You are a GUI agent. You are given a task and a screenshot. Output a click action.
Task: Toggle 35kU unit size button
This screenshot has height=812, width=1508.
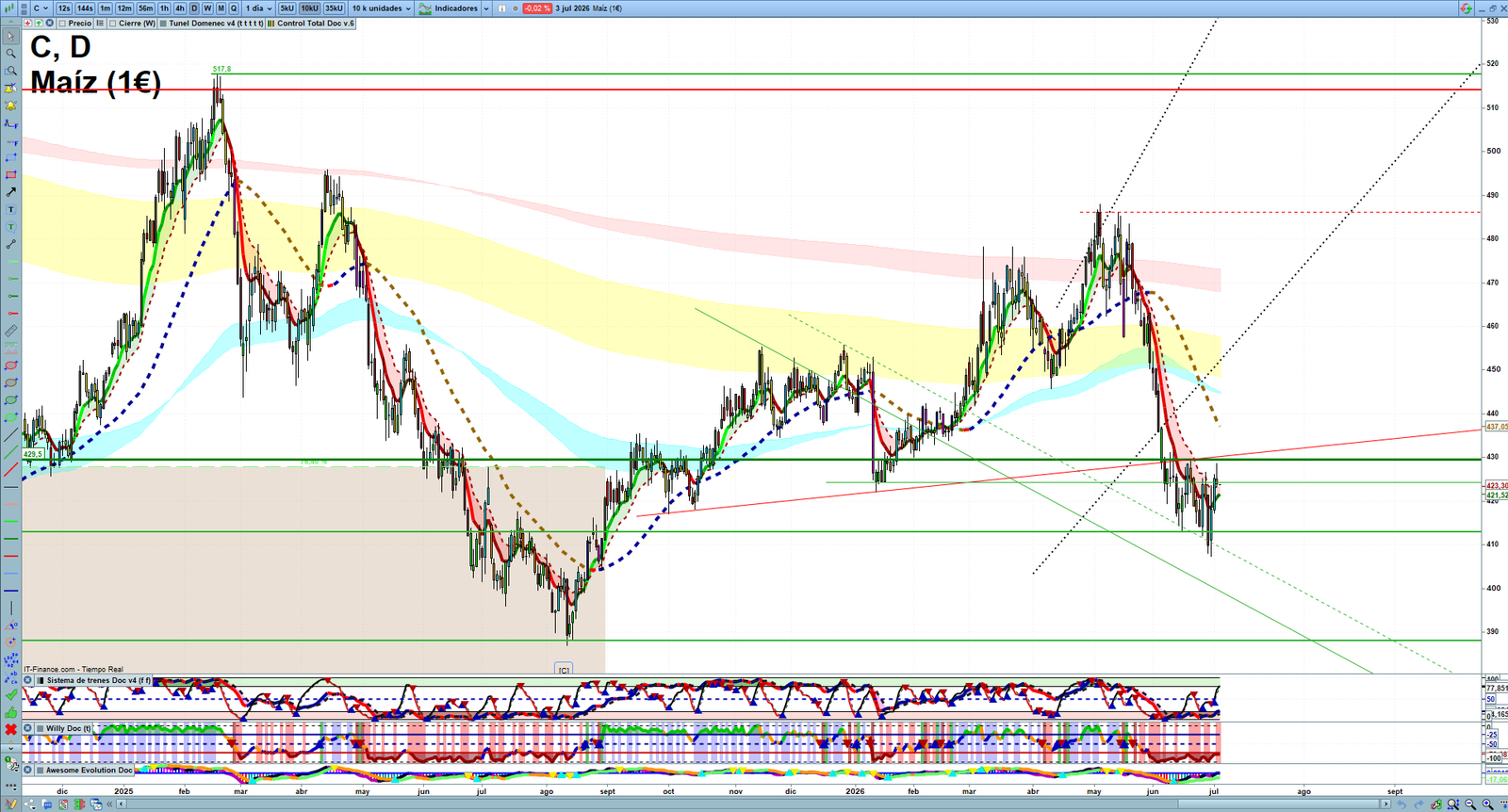coord(334,8)
